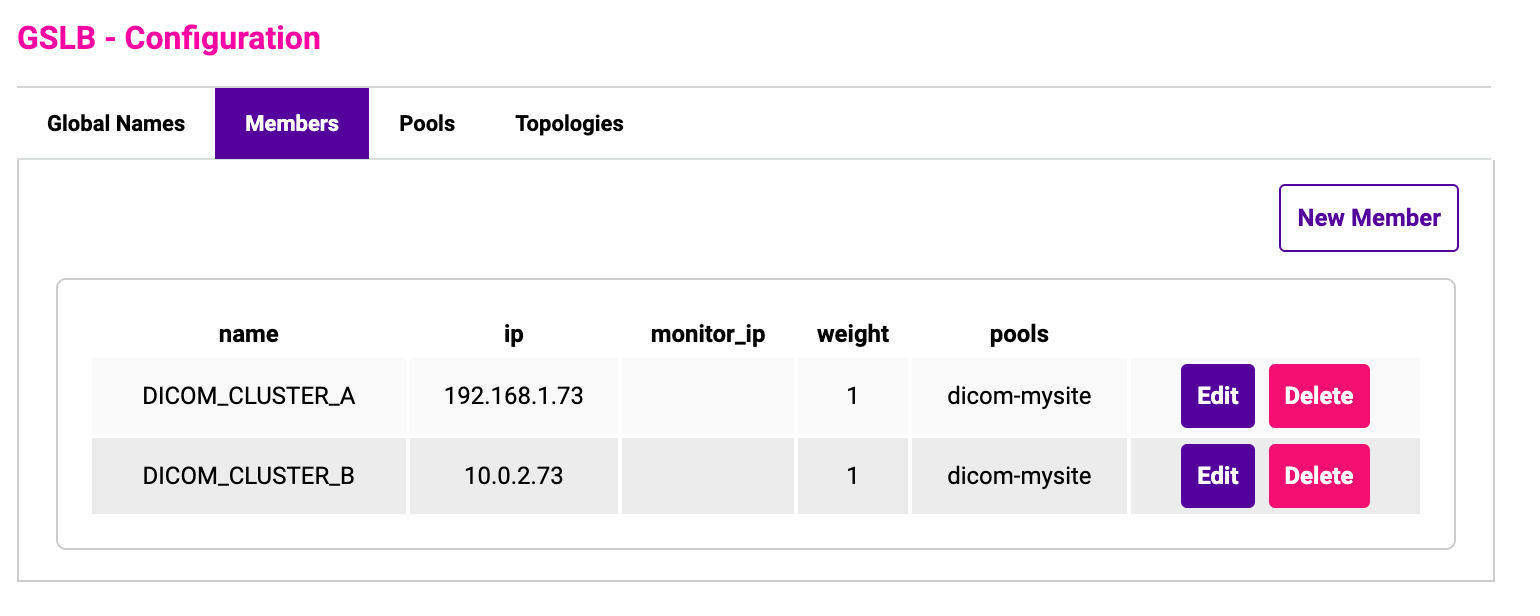Select the DICOM_CLUSTER_B name cell
The height and width of the screenshot is (616, 1540).
[x=249, y=476]
